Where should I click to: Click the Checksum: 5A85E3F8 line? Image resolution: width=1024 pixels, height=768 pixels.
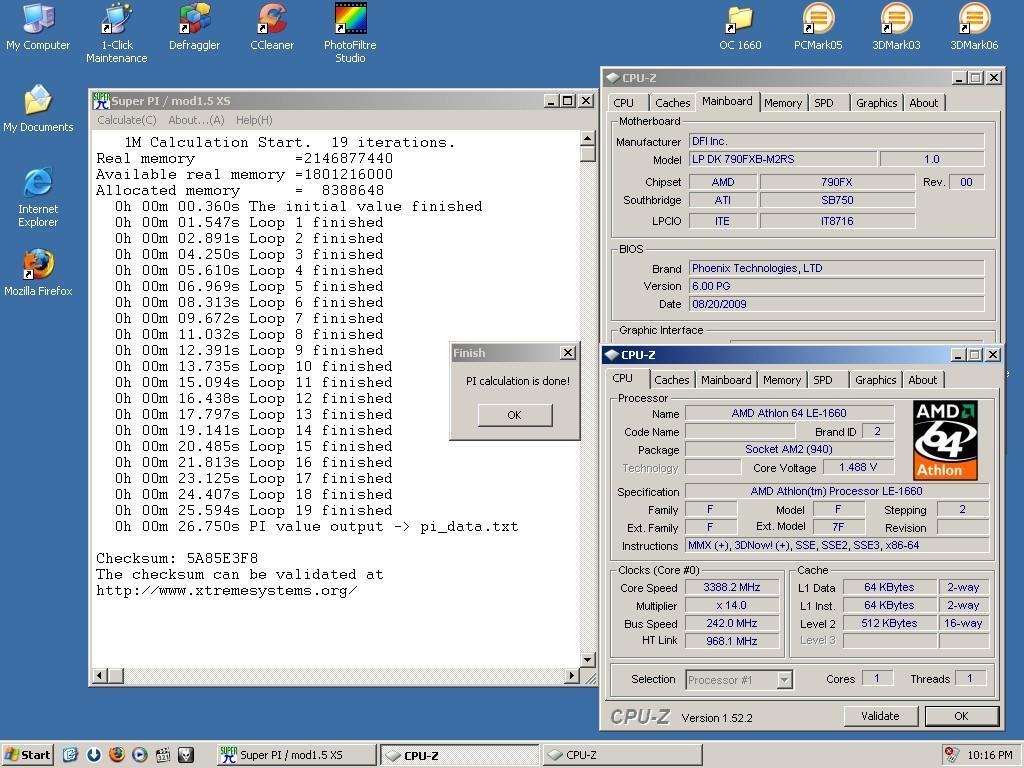177,558
